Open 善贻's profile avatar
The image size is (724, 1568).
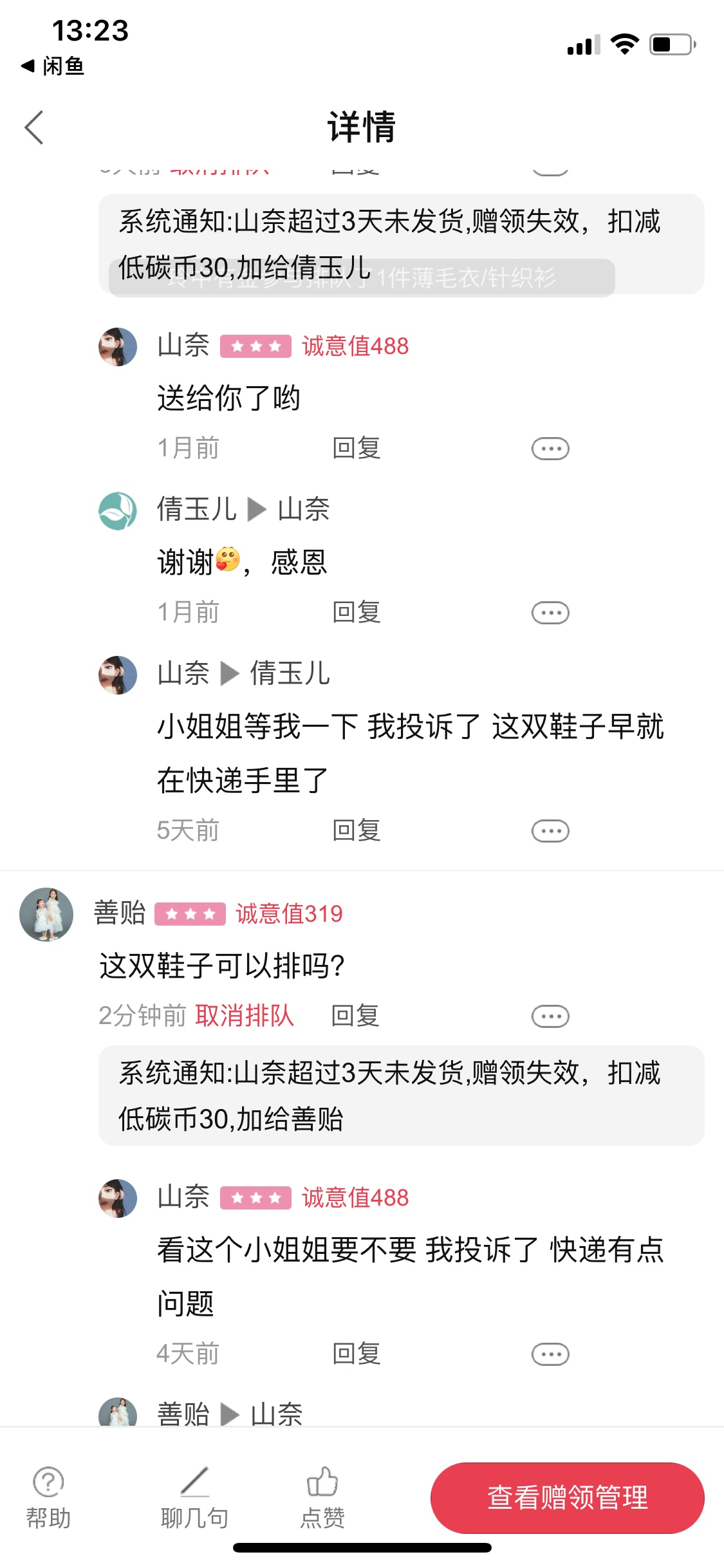pyautogui.click(x=46, y=915)
